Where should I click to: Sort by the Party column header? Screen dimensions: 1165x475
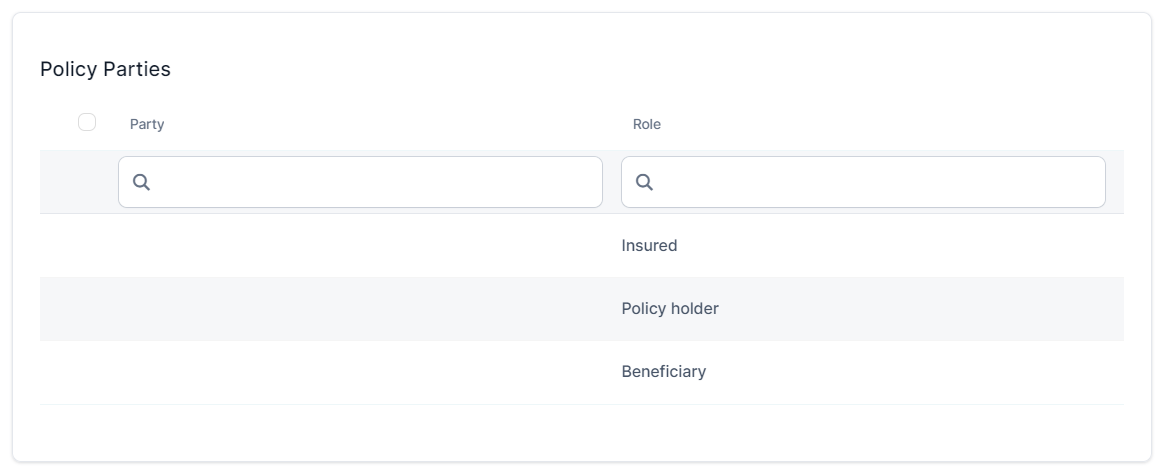[147, 124]
